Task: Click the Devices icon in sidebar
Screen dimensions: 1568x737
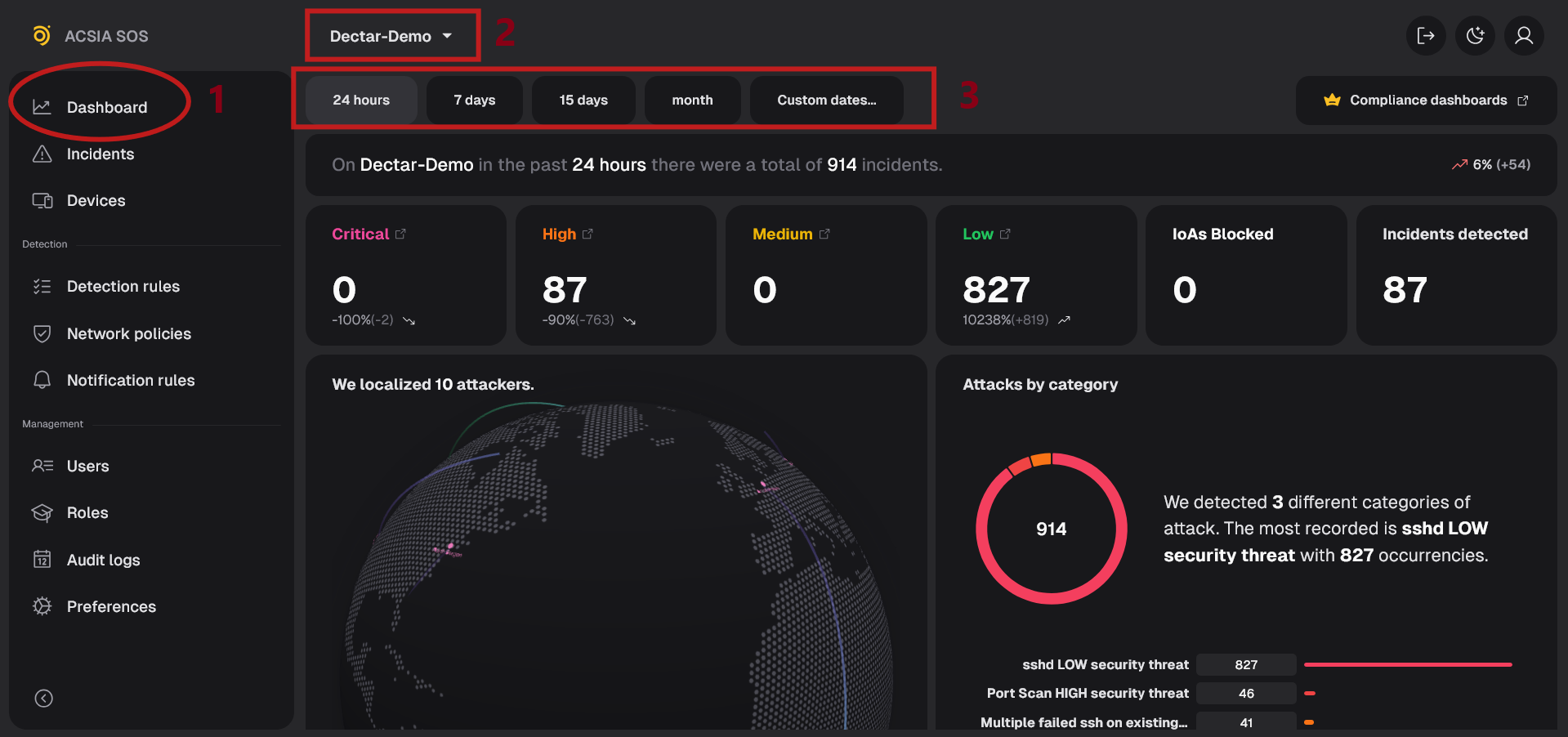Action: coord(42,200)
